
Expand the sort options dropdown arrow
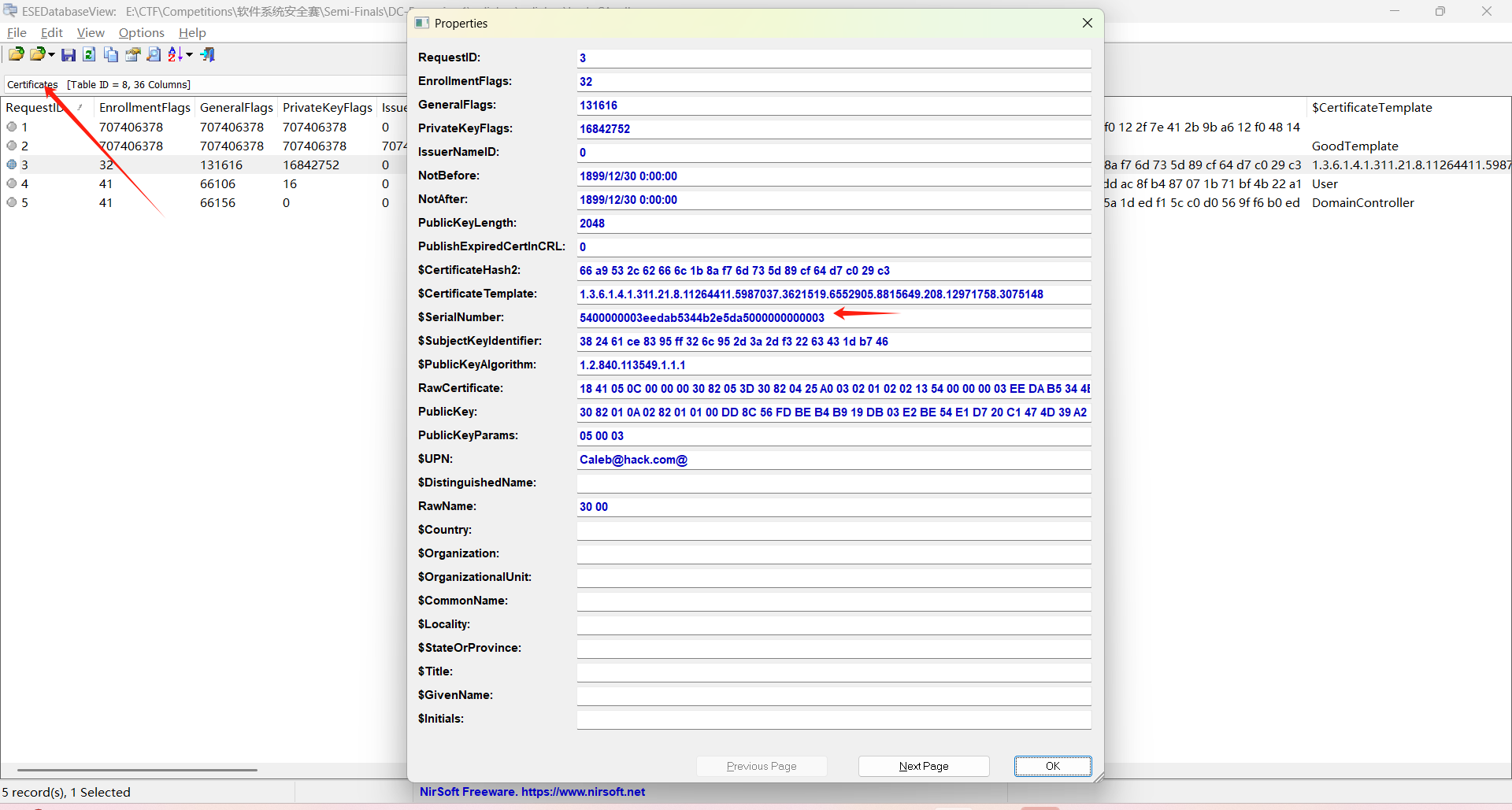coord(189,55)
